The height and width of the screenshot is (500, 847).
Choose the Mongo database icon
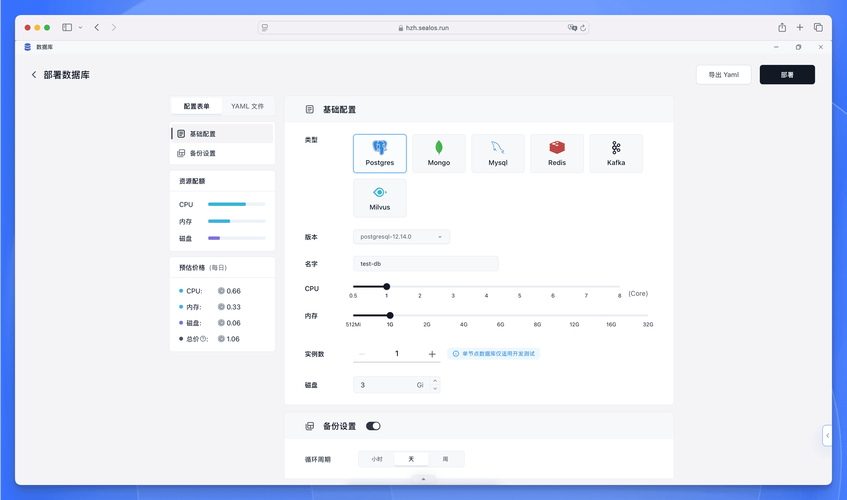tap(439, 153)
